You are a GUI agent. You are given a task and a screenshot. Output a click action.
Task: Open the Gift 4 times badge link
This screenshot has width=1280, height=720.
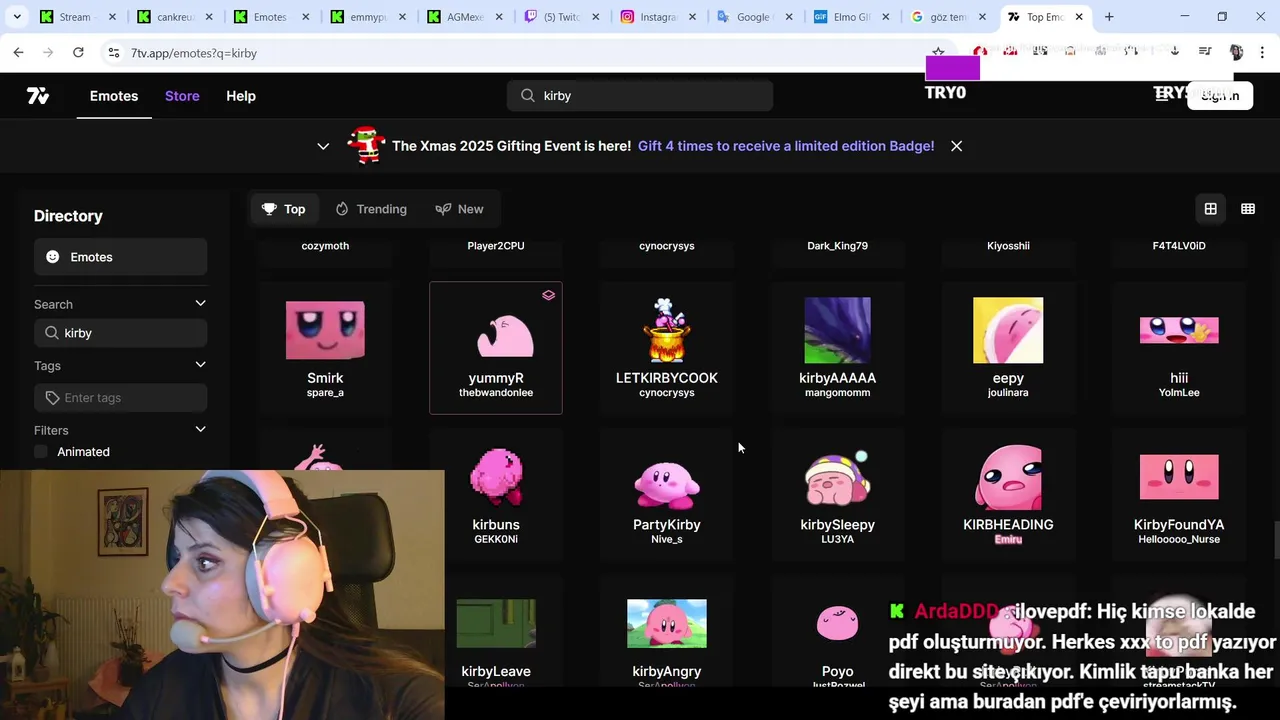click(x=786, y=146)
